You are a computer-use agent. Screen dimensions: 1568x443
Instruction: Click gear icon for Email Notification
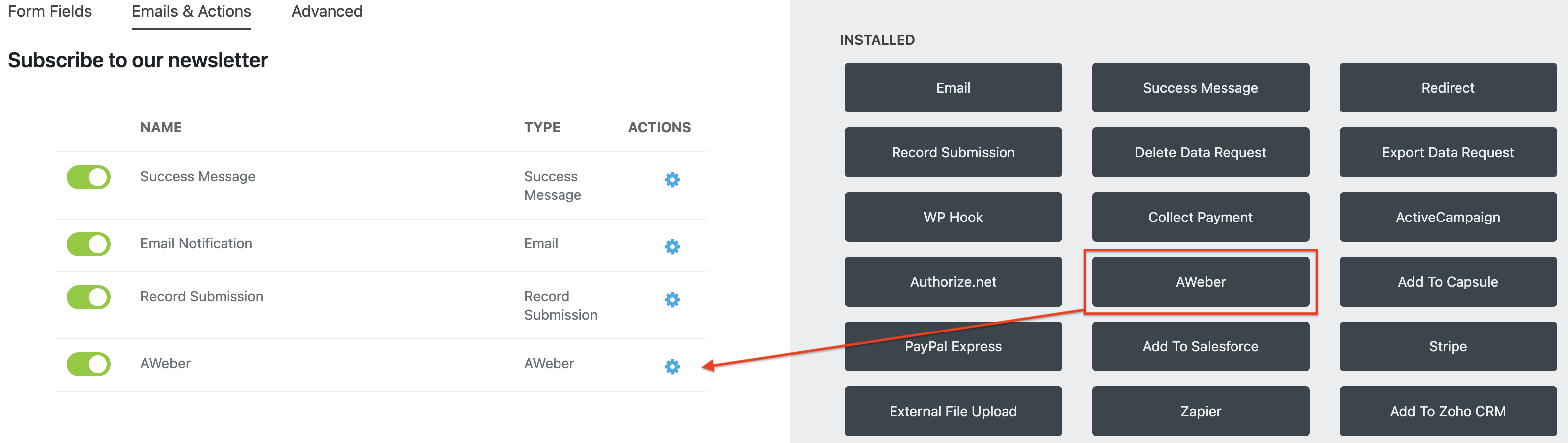[x=672, y=246]
